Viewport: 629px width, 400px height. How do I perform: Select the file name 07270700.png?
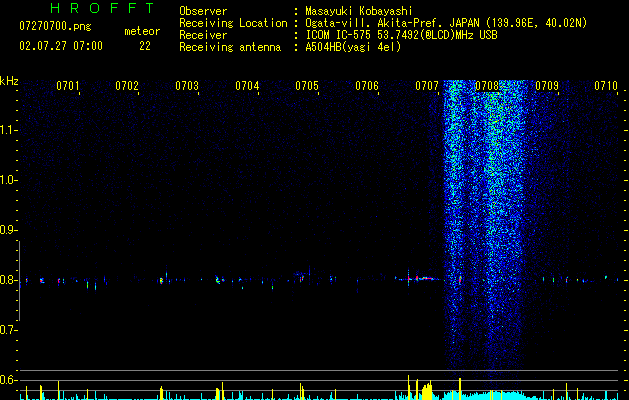pos(55,26)
